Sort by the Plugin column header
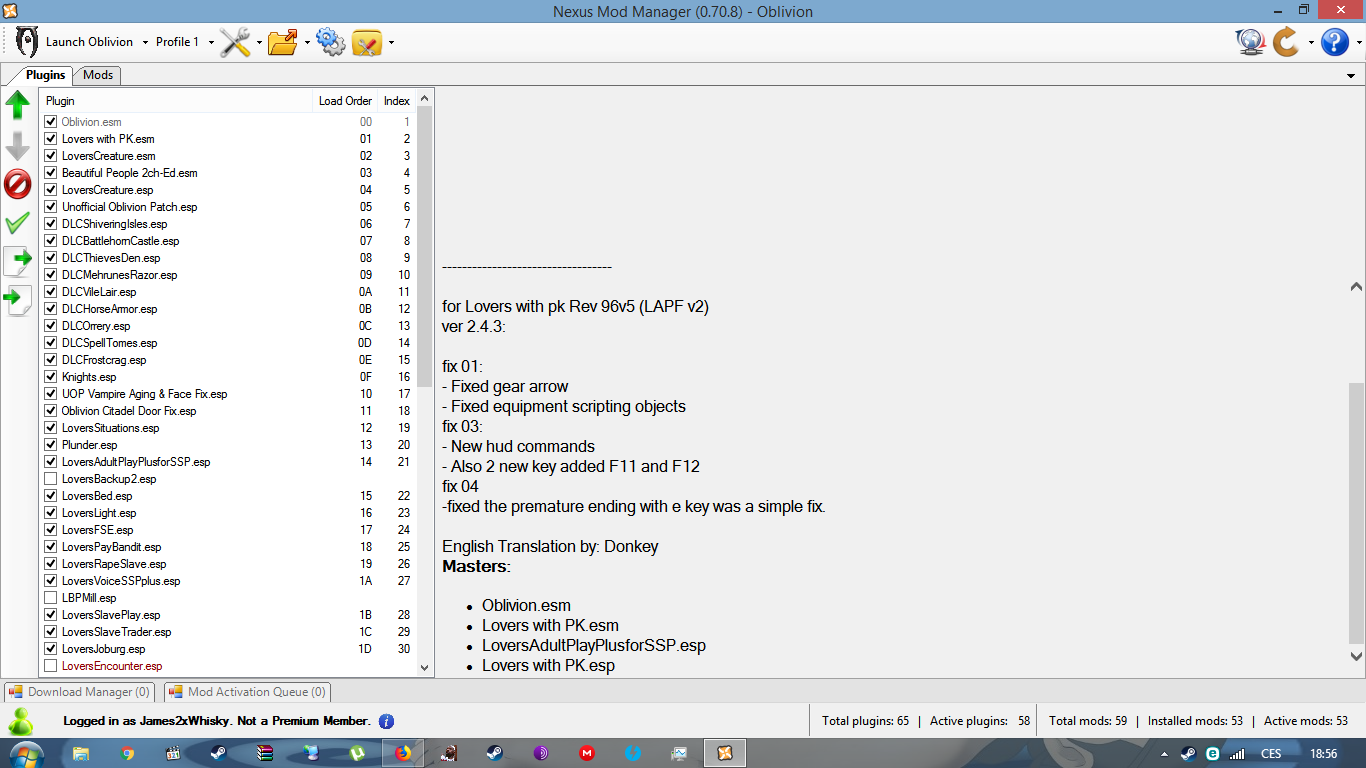The height and width of the screenshot is (768, 1366). pos(177,101)
